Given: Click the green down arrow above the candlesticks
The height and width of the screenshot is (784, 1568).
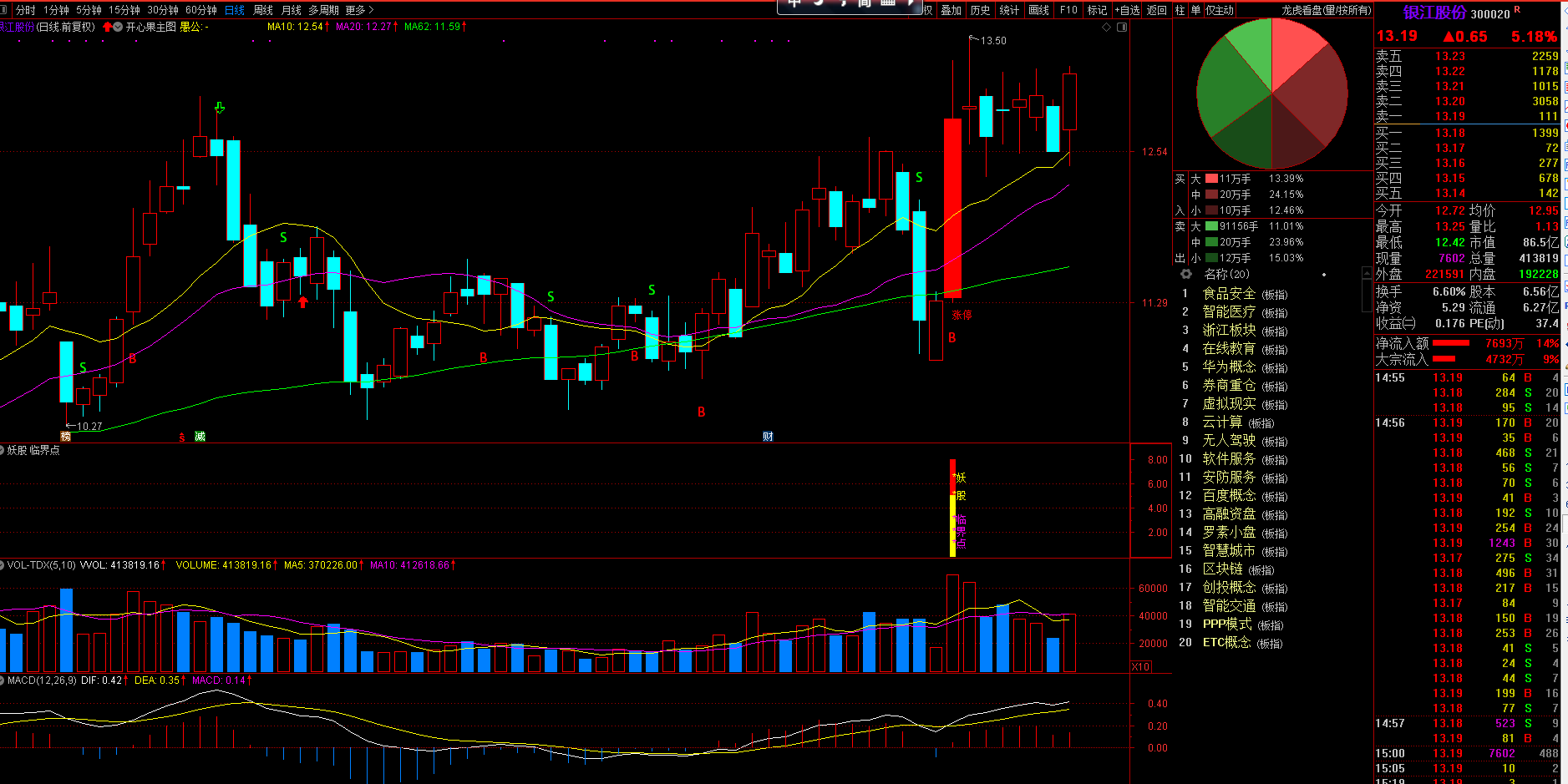Looking at the screenshot, I should pos(219,107).
